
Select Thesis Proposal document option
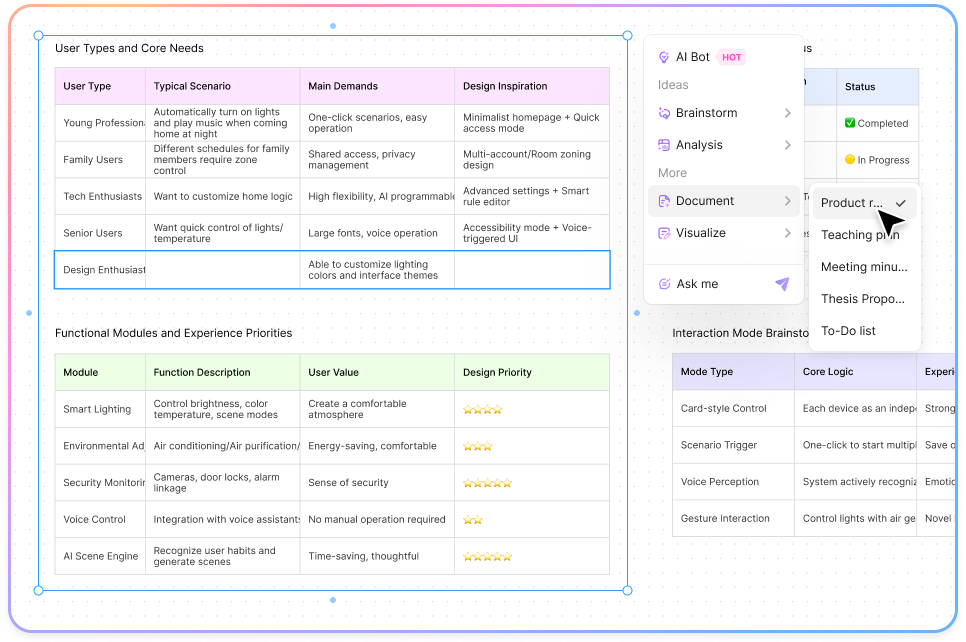[862, 299]
